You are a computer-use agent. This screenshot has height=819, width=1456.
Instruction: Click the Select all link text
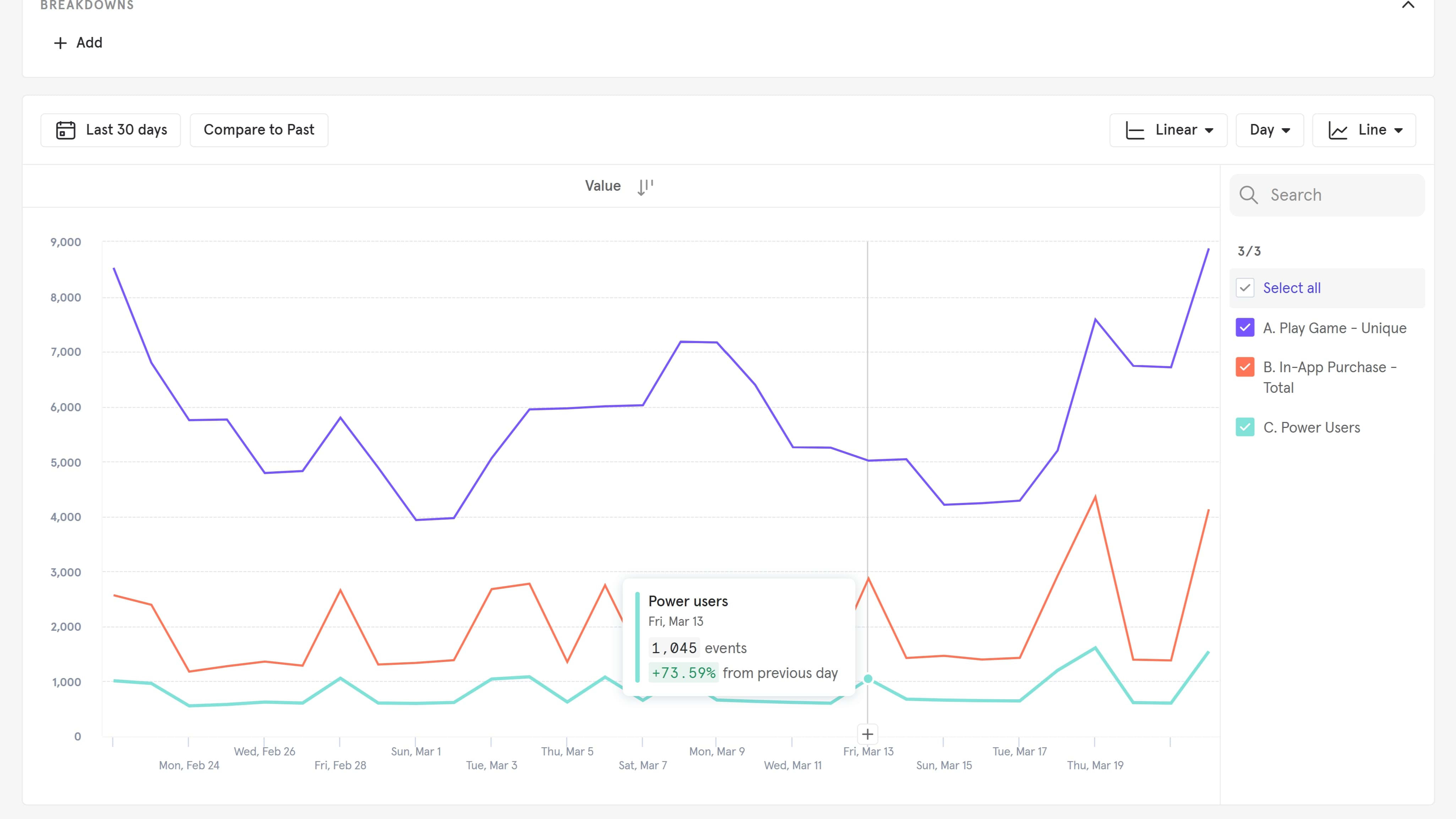click(1292, 288)
